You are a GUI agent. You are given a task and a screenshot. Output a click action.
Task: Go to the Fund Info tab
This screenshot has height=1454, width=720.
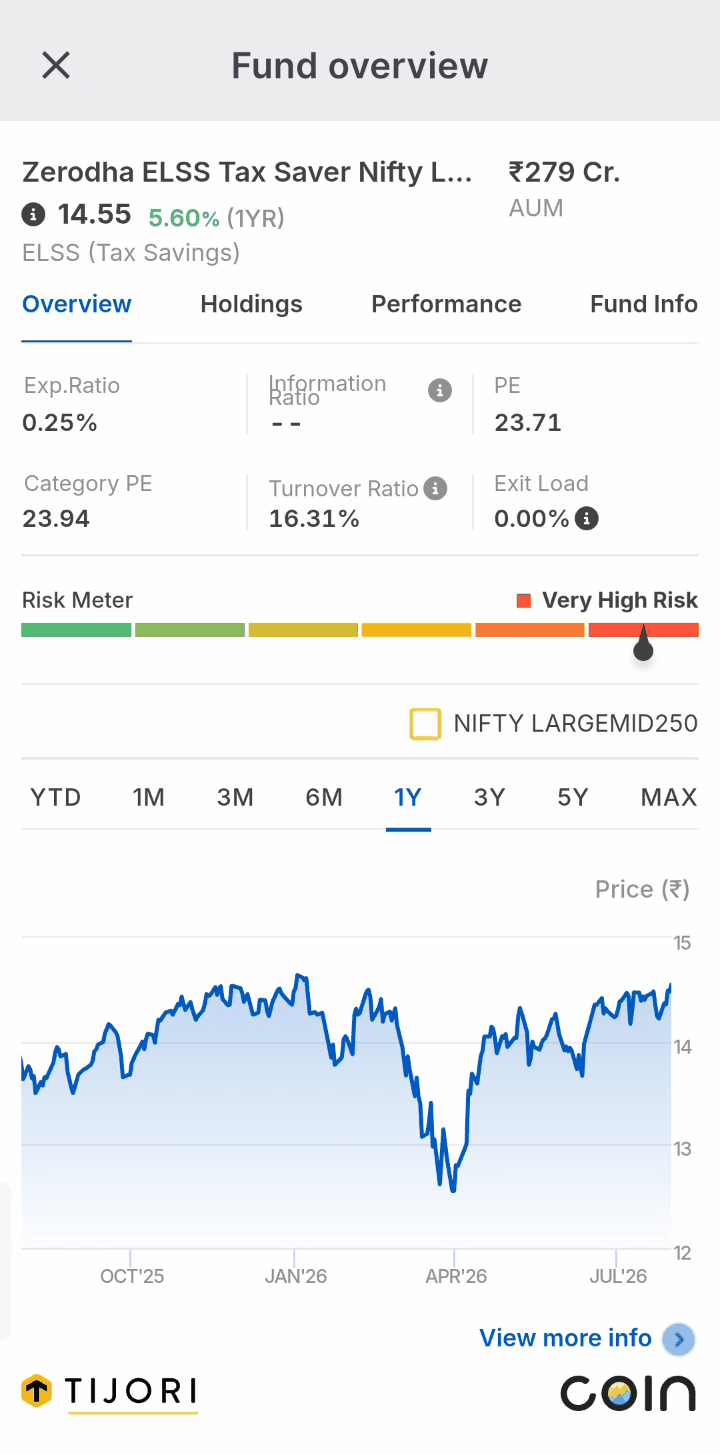click(x=644, y=304)
